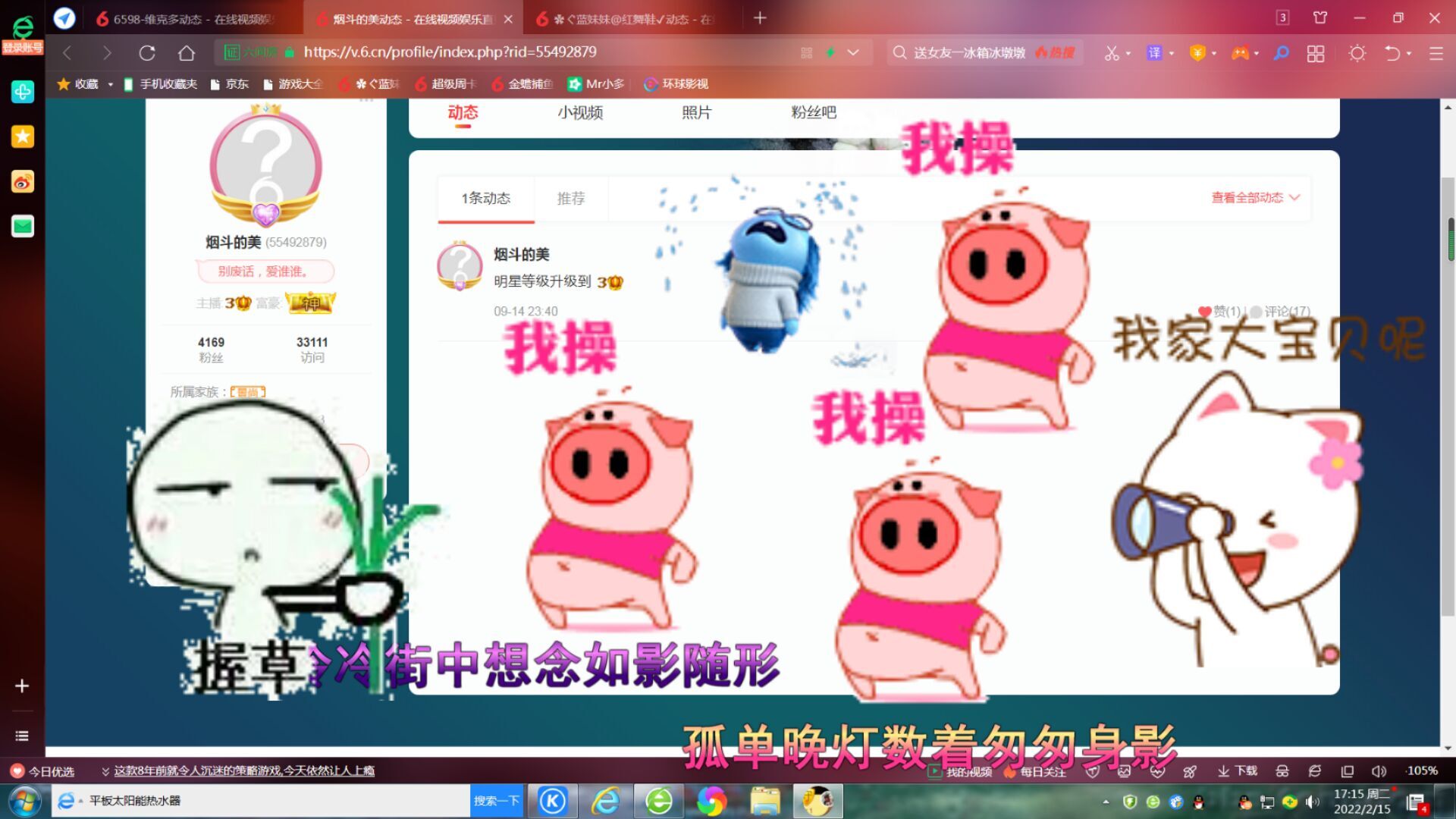
Task: Expand the address bar dropdown arrow
Action: pos(853,52)
